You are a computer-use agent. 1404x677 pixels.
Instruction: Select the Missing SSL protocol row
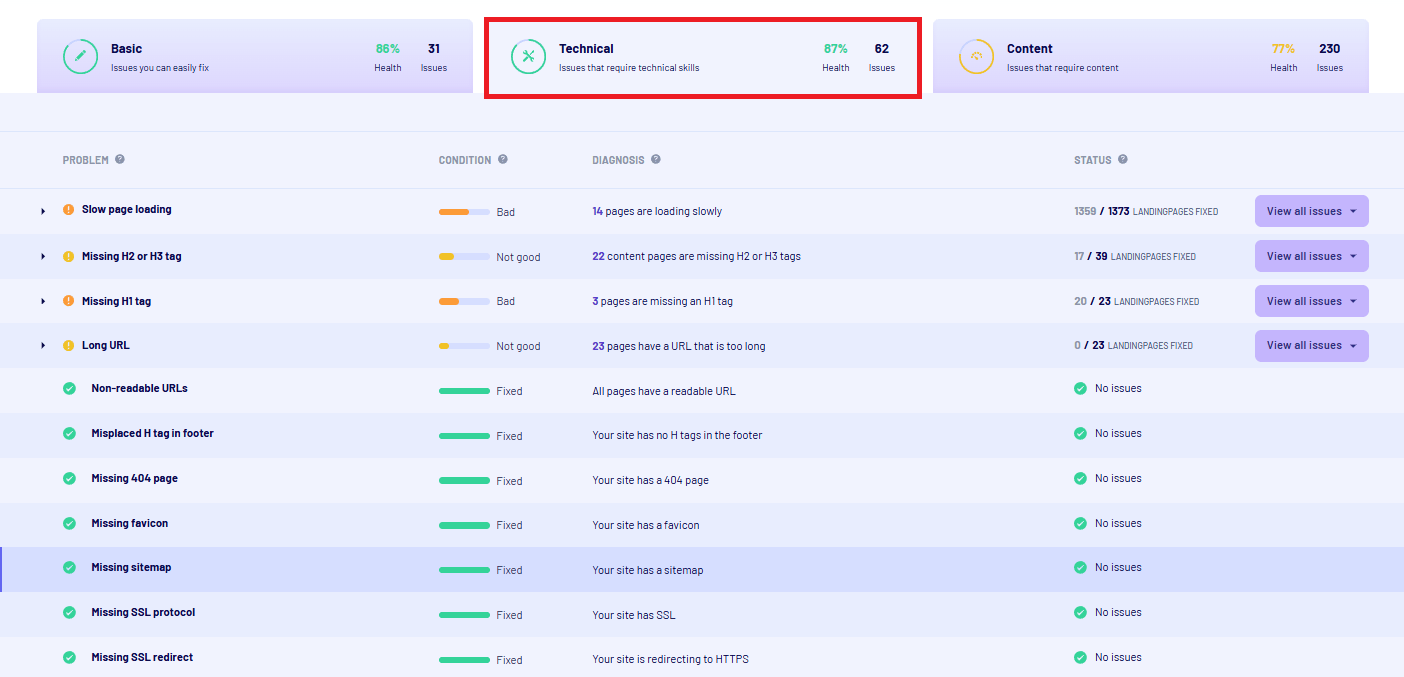[143, 613]
